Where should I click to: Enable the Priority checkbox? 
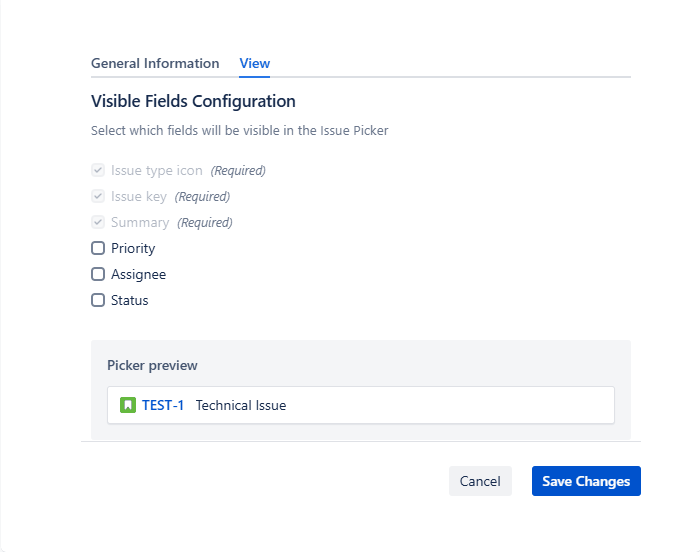point(98,248)
